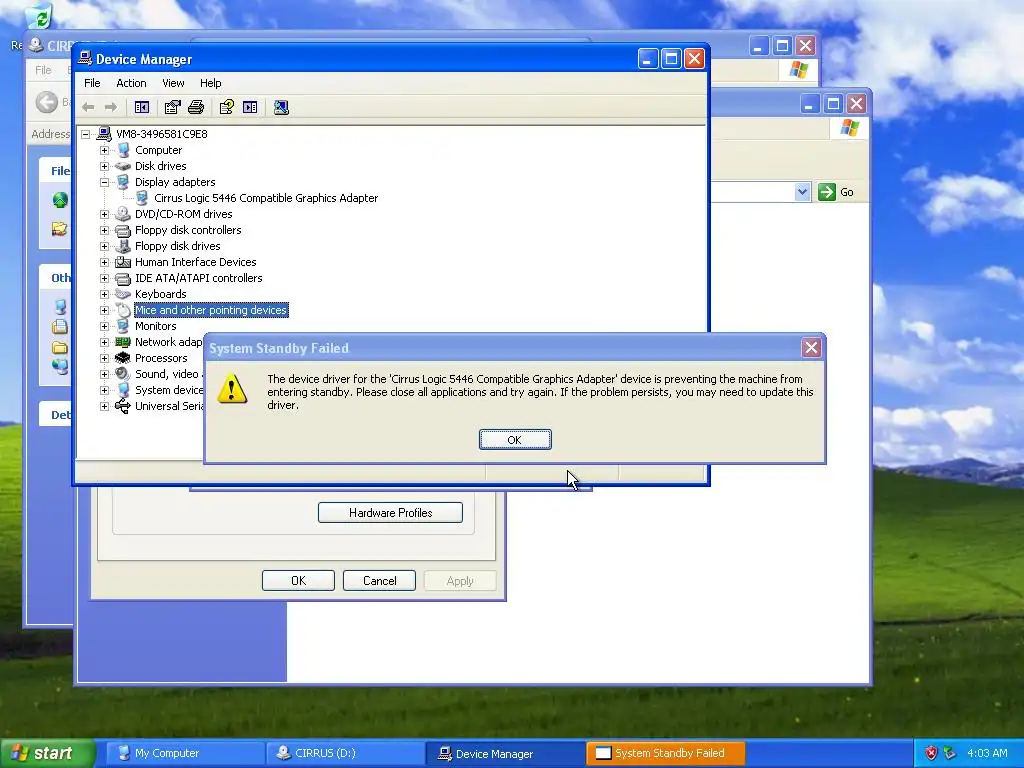1024x768 pixels.
Task: Open the address bar dropdown beside Go
Action: [803, 192]
